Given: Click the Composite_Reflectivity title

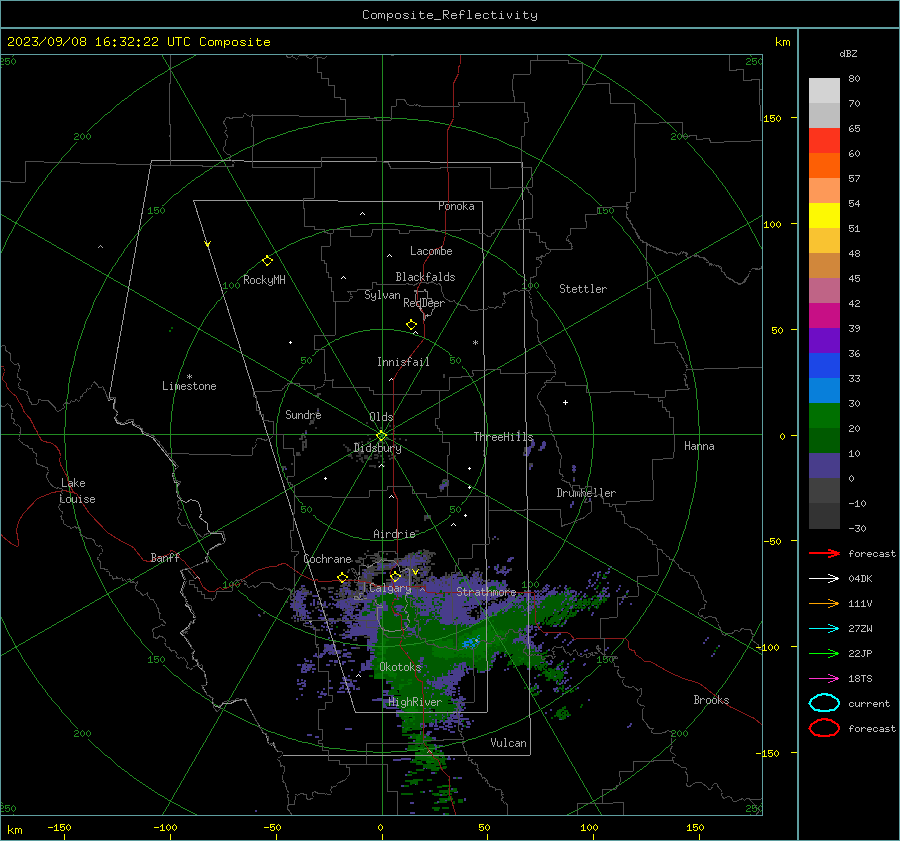Looking at the screenshot, I should pos(449,15).
